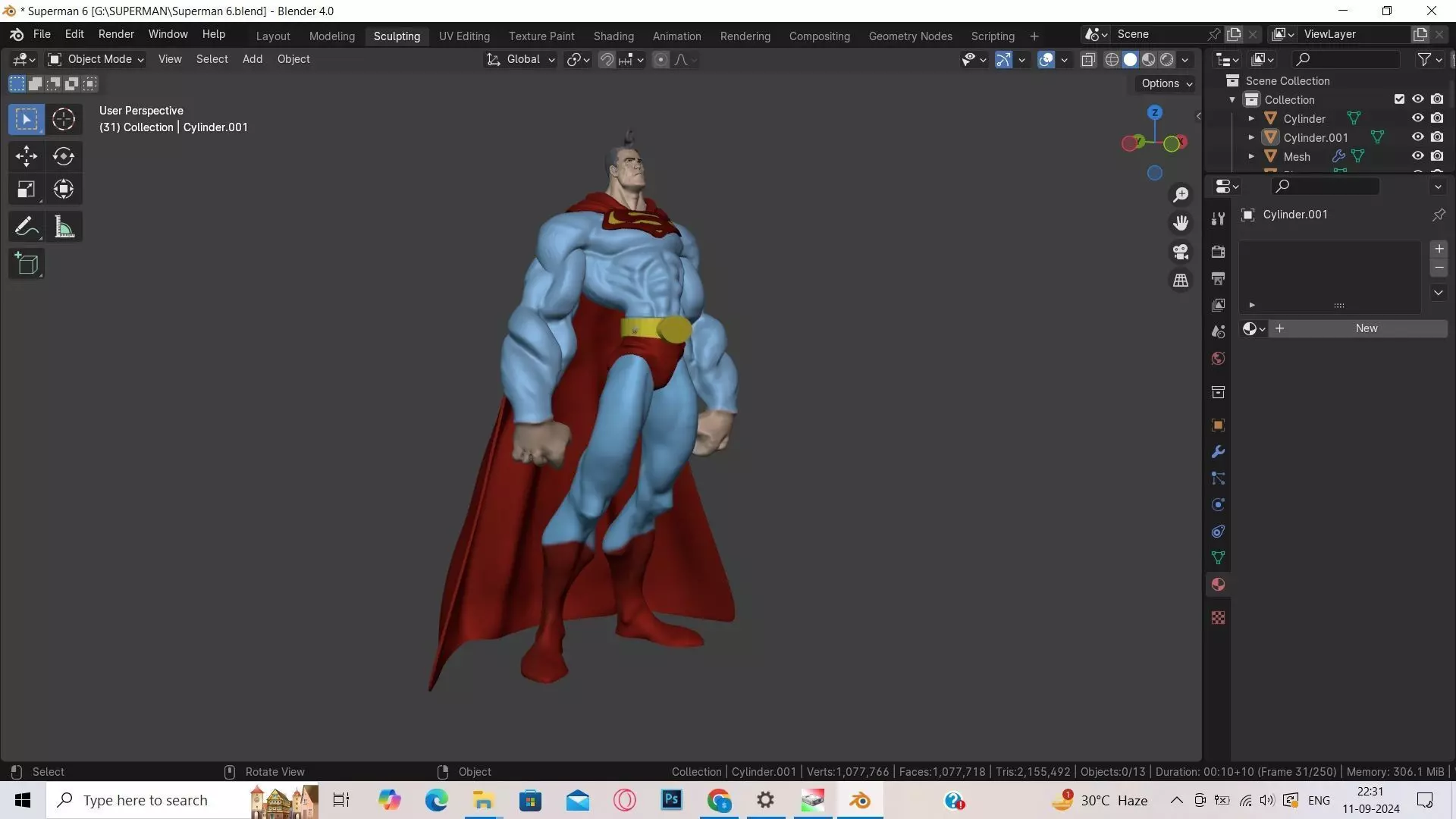This screenshot has width=1456, height=819.
Task: Add a new workspace with plus
Action: point(1034,36)
